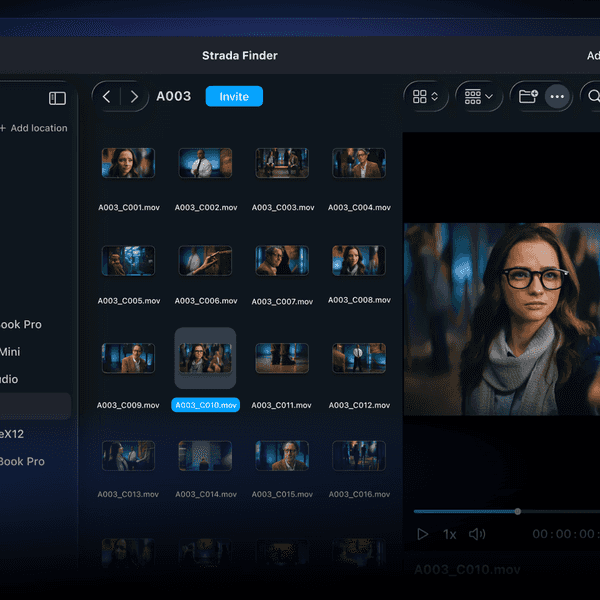Image resolution: width=600 pixels, height=600 pixels.
Task: Click the A003_C010.mov preview caption
Action: (x=467, y=570)
